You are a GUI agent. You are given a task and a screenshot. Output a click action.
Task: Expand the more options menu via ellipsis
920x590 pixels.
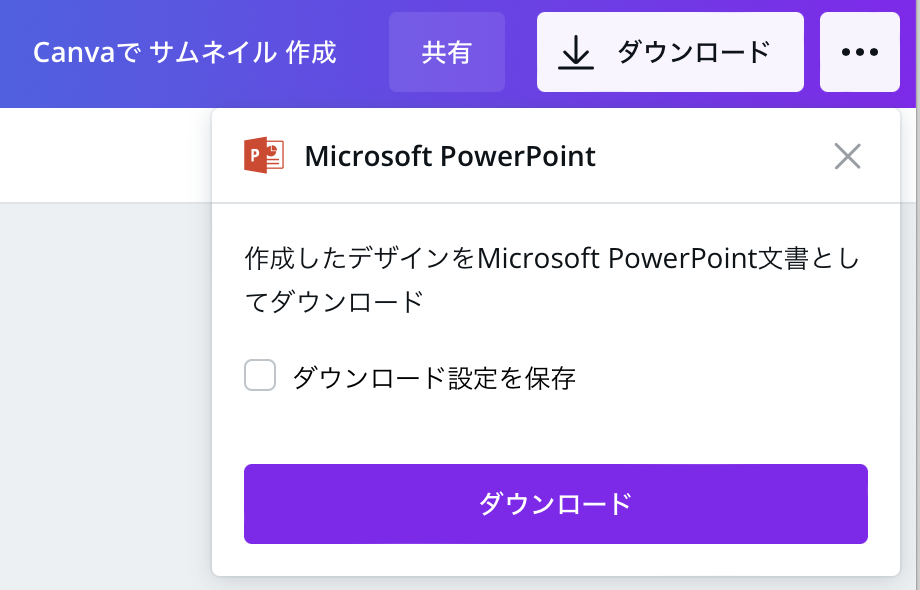(x=859, y=52)
